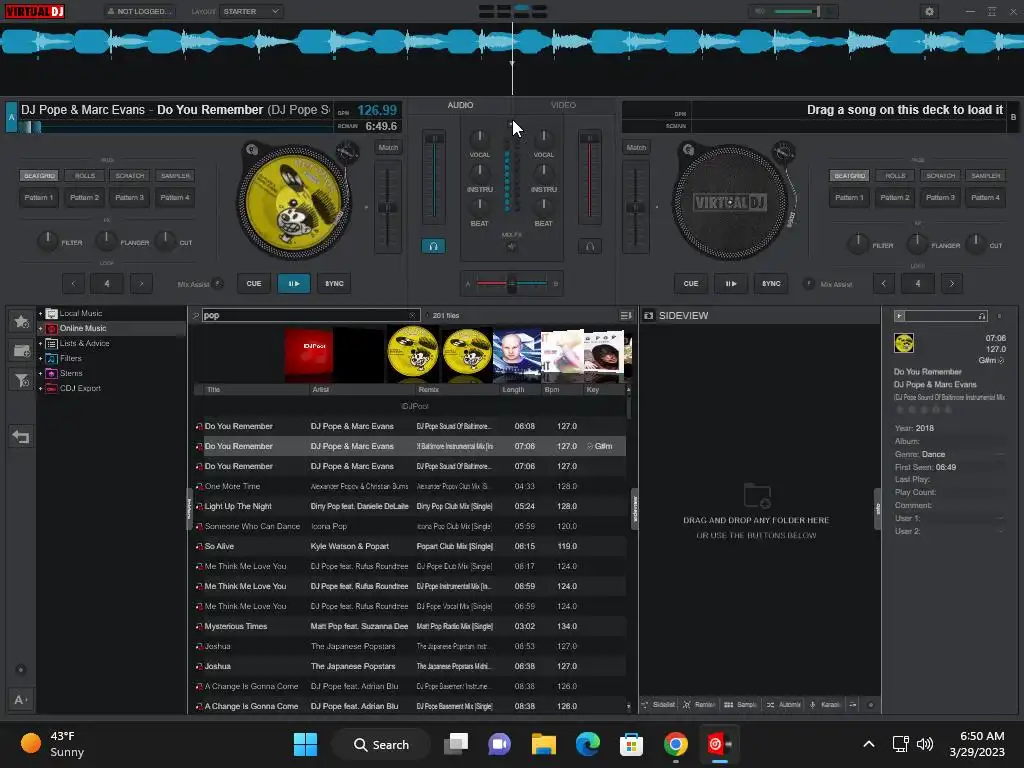The width and height of the screenshot is (1024, 768).
Task: Toggle deck A Mix Assist
Action: (x=217, y=283)
